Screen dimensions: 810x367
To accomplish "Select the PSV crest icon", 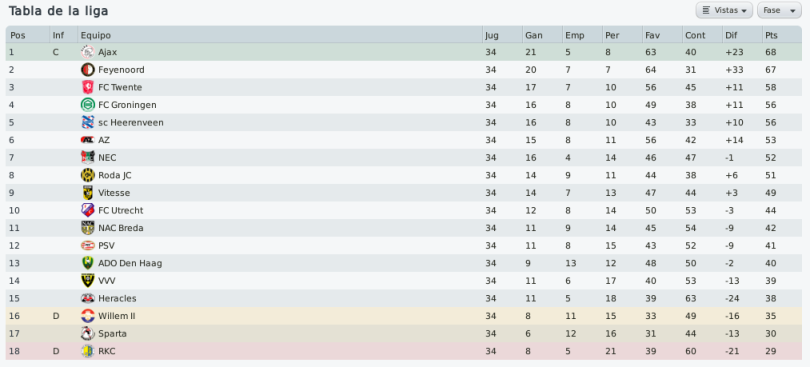I will 88,246.
